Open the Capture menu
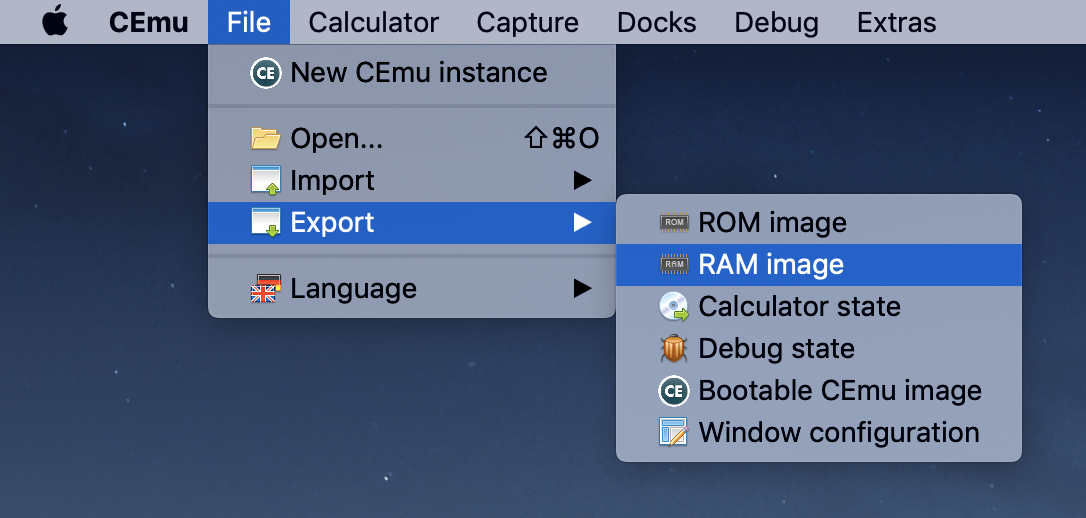1086x518 pixels. coord(527,22)
